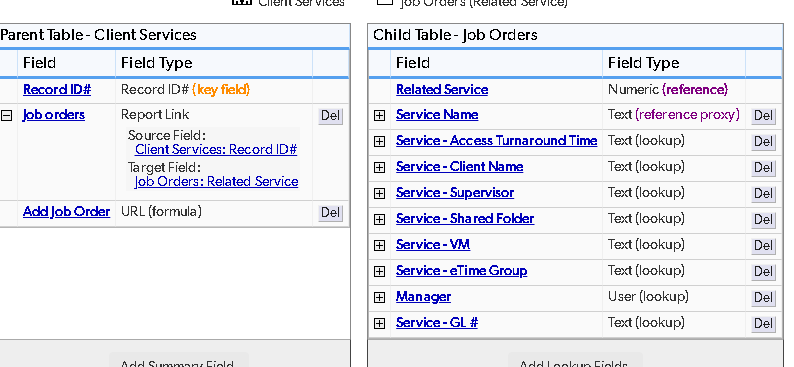Collapse the Job orders row
Screen dimensions: 794x367
[6, 116]
